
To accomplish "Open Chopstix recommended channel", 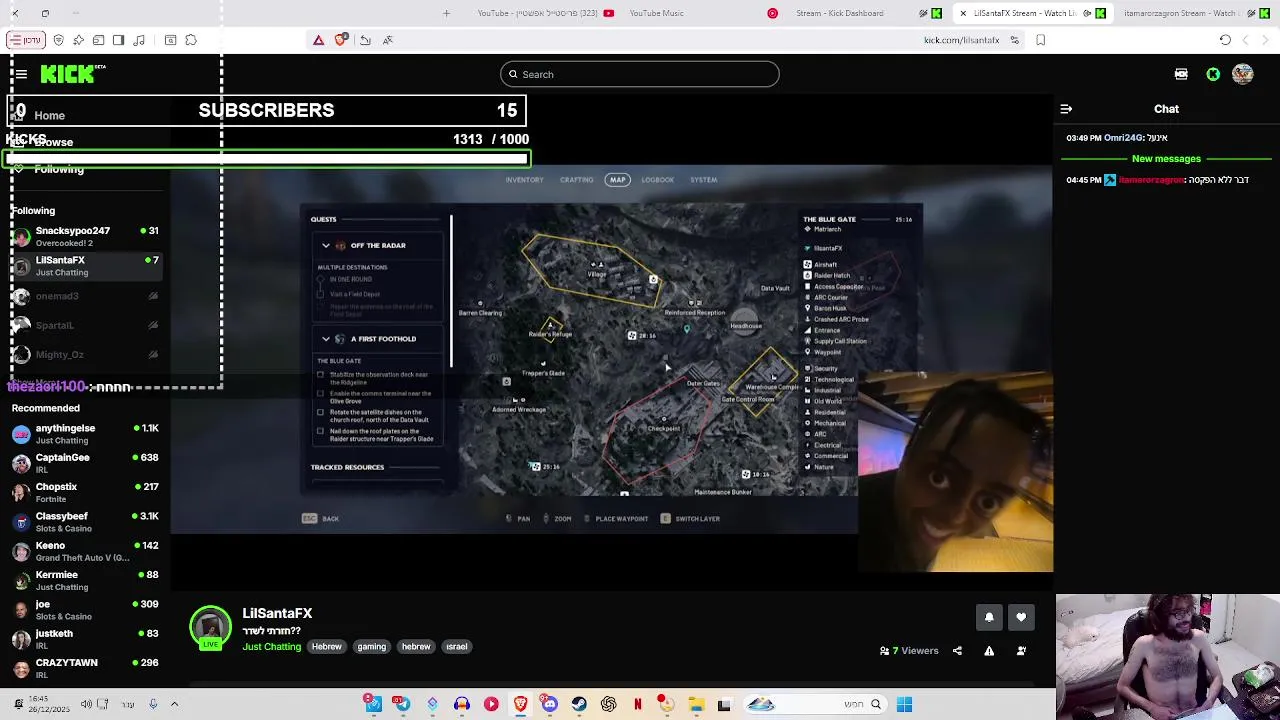I will tap(85, 492).
